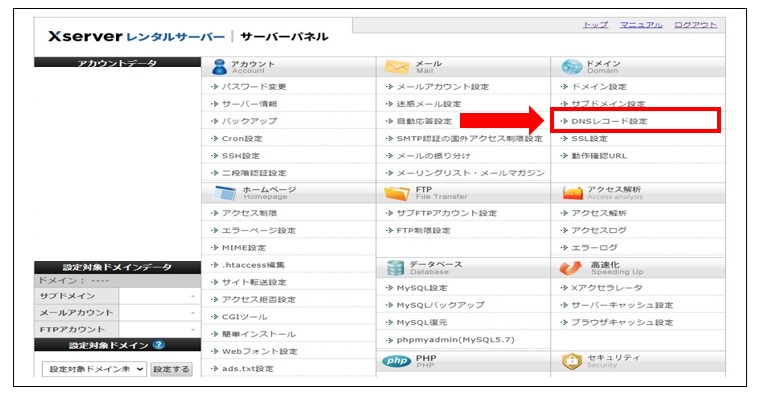Open the マニュアル link in header
This screenshot has height=394, width=758.
point(641,25)
